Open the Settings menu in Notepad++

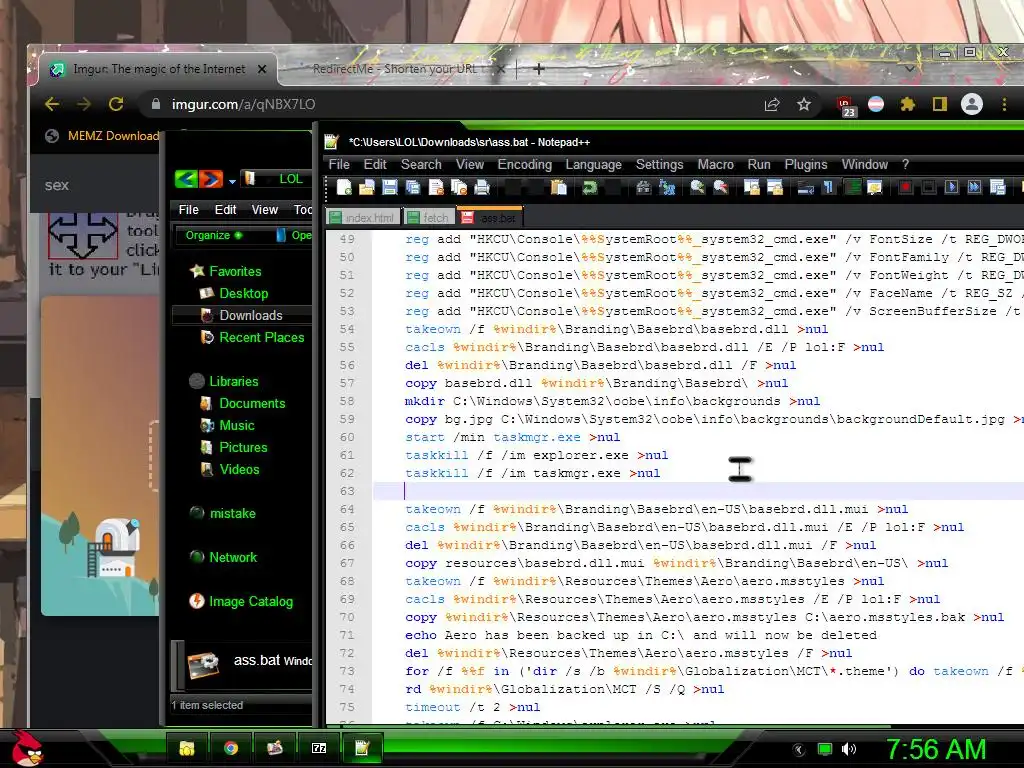pos(660,165)
